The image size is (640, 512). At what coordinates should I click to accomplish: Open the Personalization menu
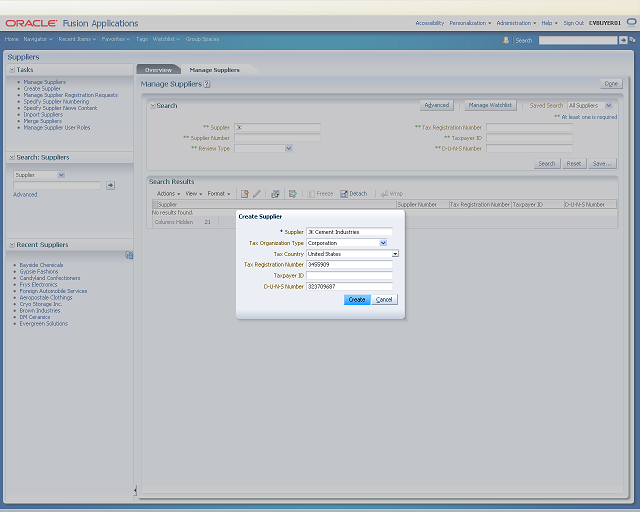[x=470, y=23]
